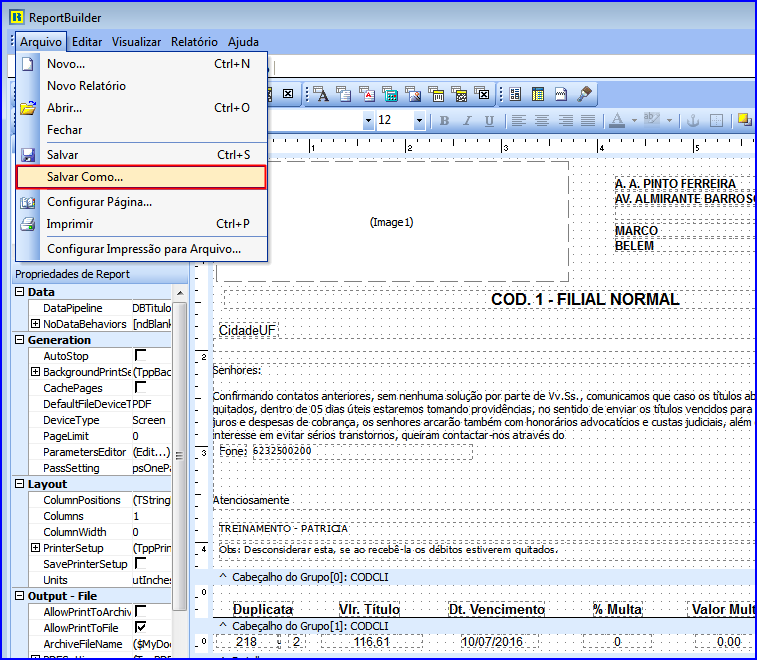The height and width of the screenshot is (660, 757).
Task: Select the SubReport component tool
Action: click(x=538, y=94)
